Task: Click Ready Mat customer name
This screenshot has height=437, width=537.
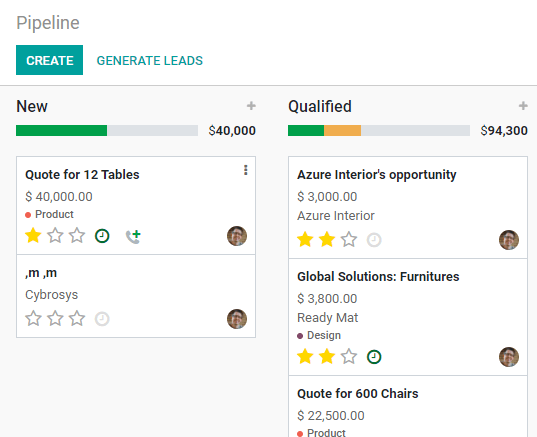Action: click(x=327, y=317)
